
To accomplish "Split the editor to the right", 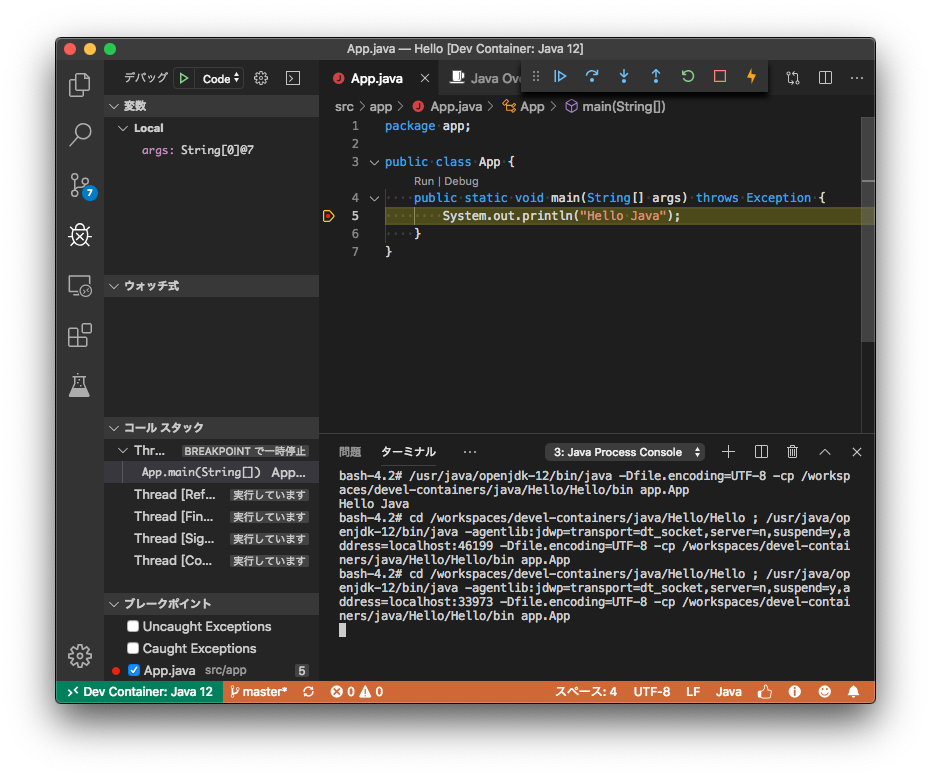I will 825,78.
